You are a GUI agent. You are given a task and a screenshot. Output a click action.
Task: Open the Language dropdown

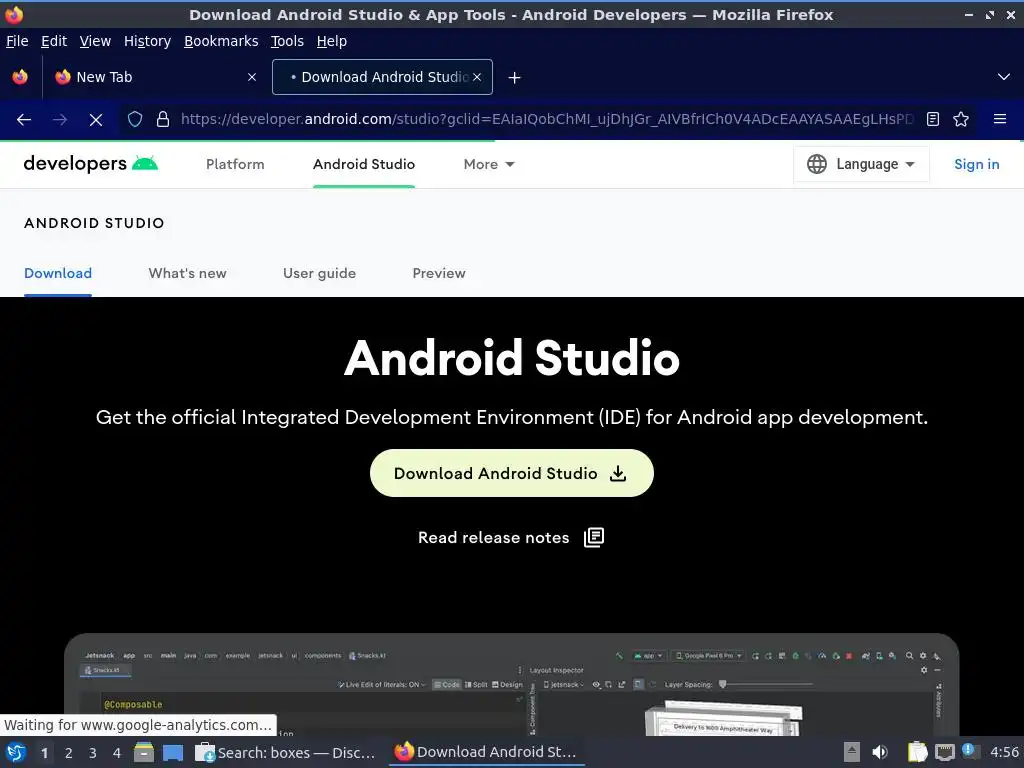[x=861, y=164]
